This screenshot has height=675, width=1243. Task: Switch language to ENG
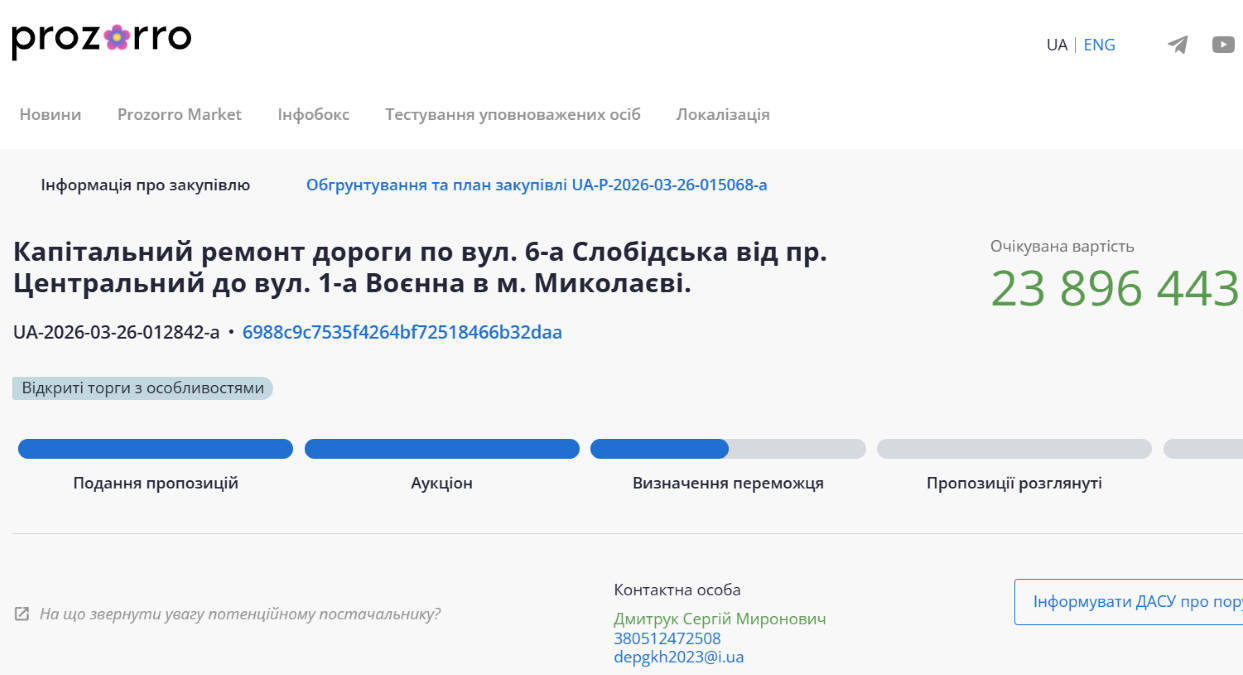point(1099,45)
